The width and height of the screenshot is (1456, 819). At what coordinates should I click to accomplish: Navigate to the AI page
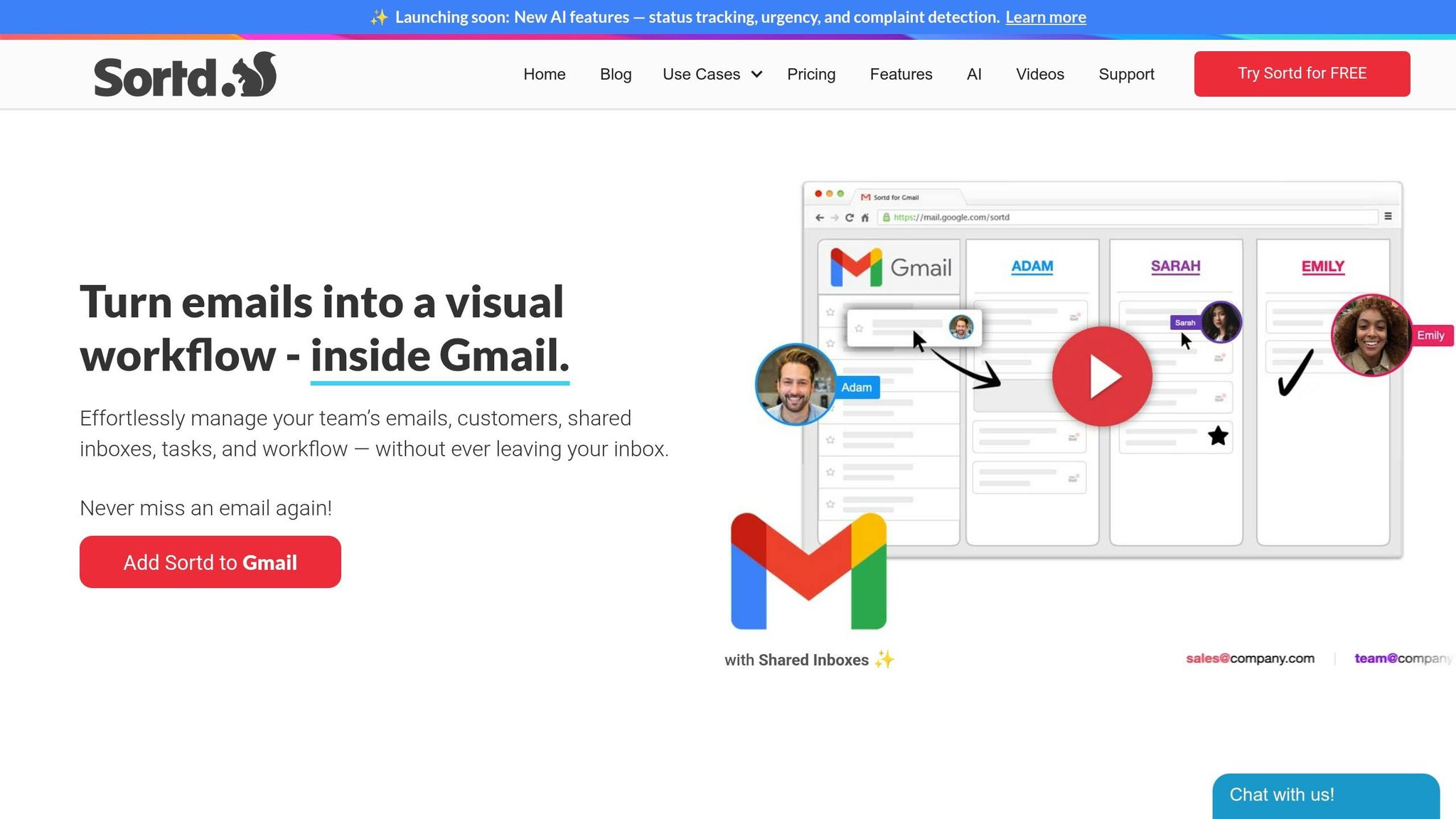point(974,74)
